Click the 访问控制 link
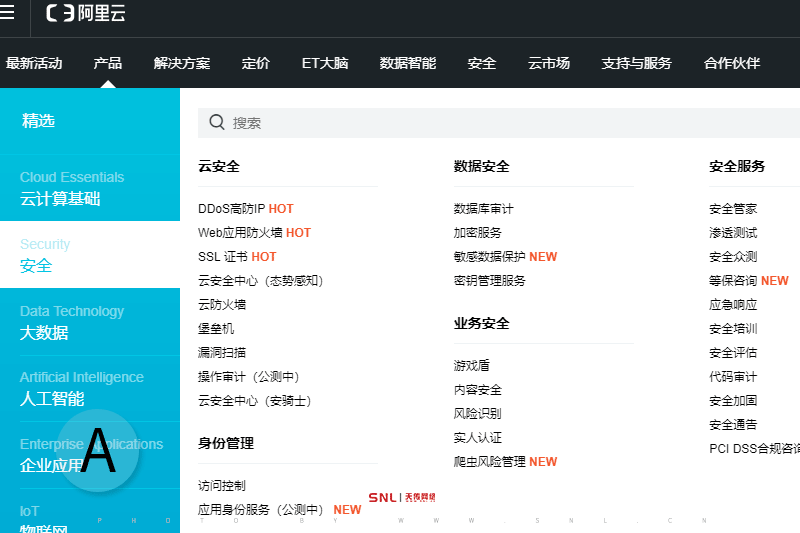 [x=222, y=486]
